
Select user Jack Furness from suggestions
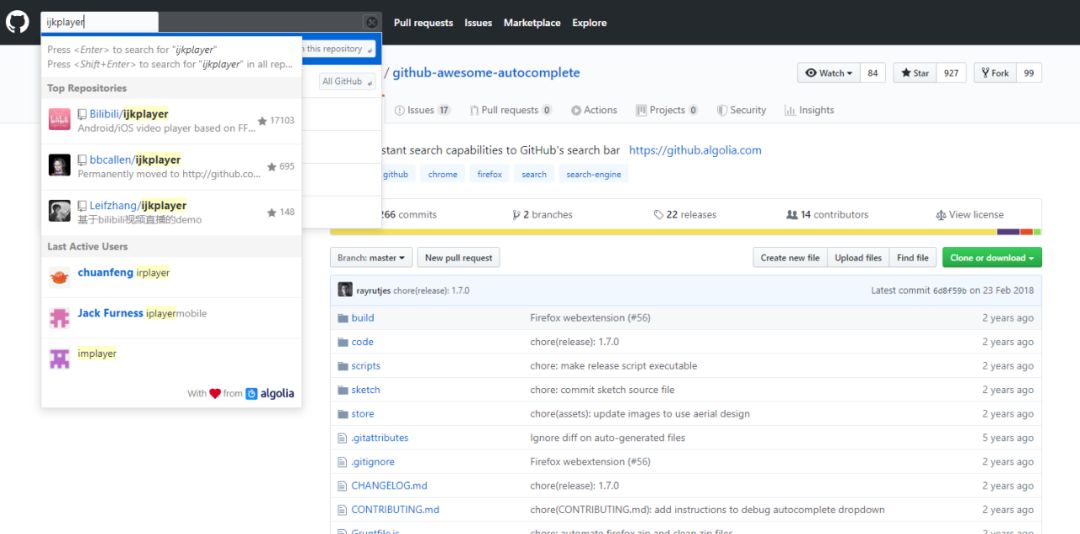pos(172,318)
